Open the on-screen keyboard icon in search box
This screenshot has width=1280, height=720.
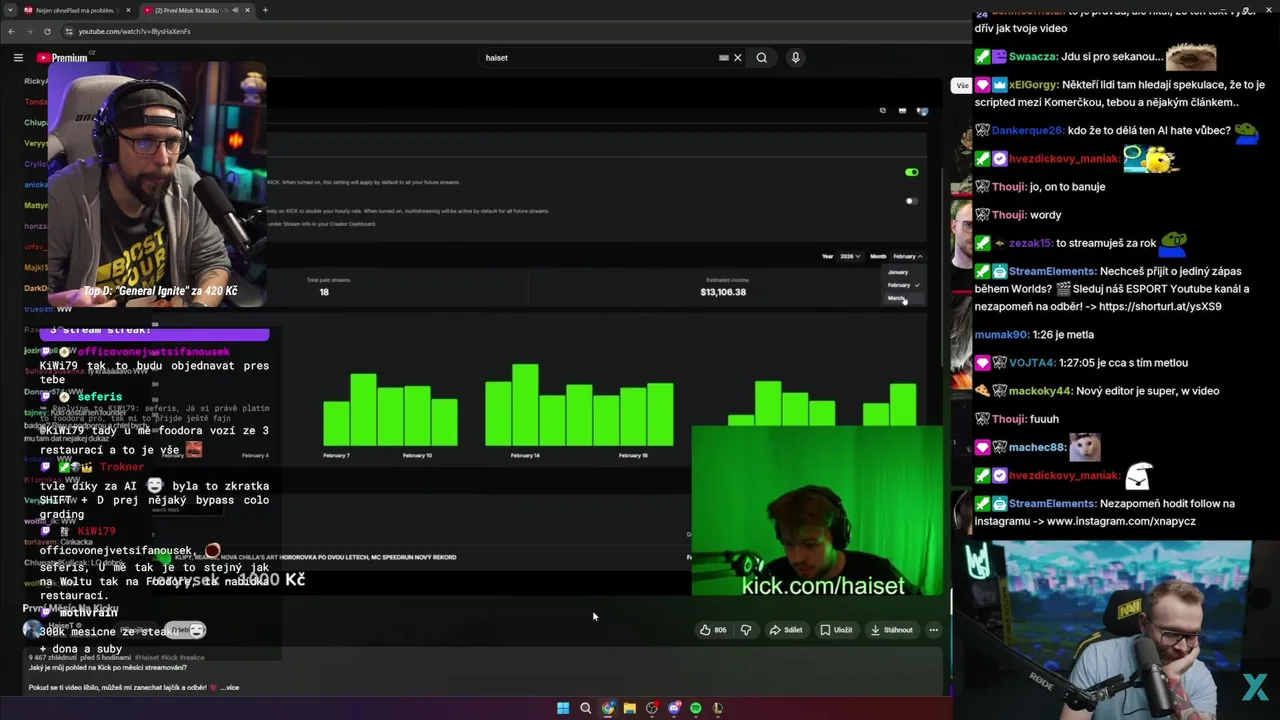click(x=724, y=58)
